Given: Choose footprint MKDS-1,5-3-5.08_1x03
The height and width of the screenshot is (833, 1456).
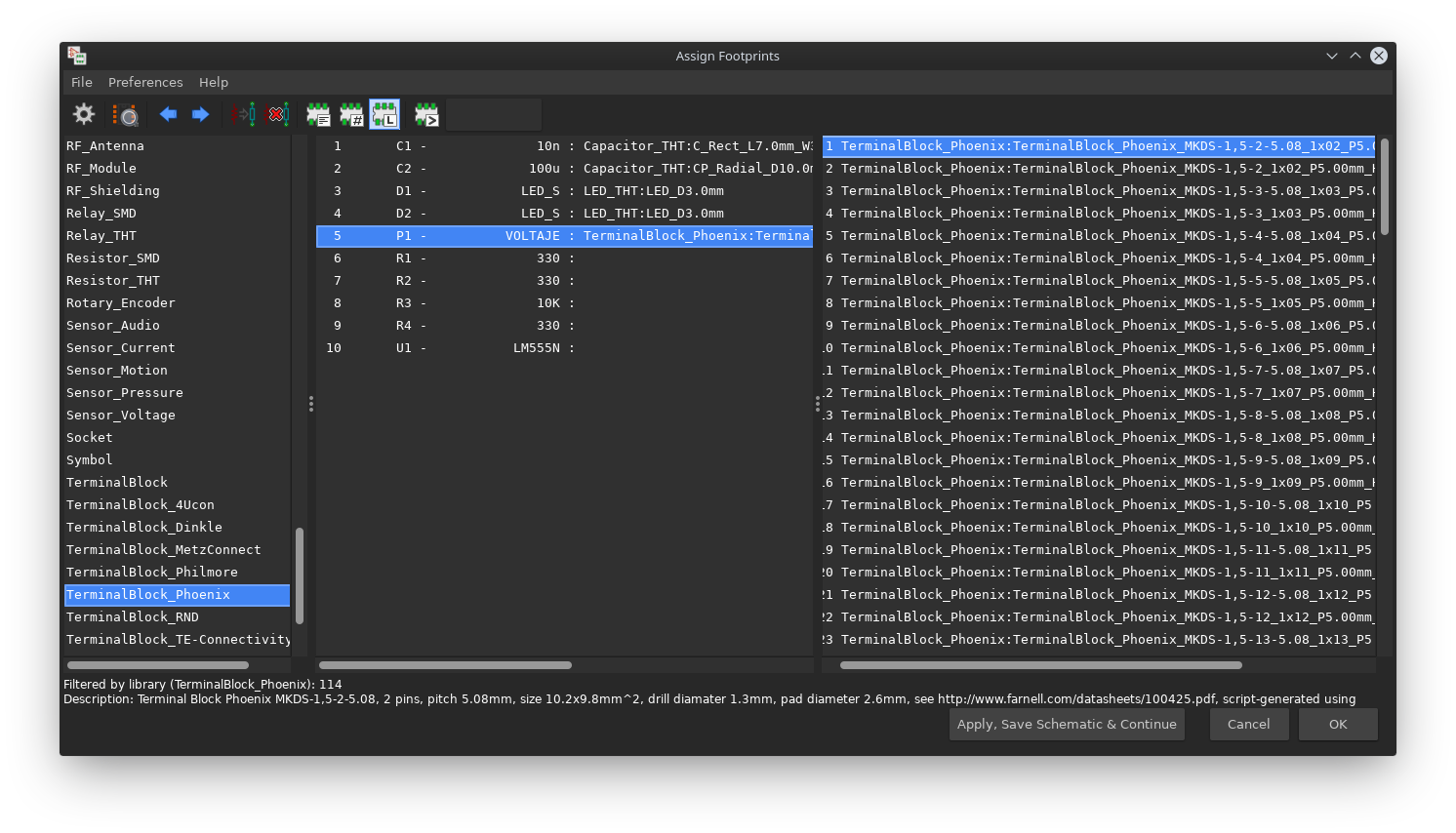Looking at the screenshot, I should pos(1099,191).
